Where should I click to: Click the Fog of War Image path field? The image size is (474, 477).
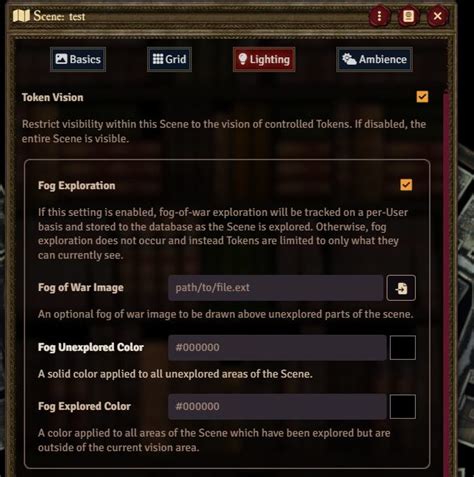click(x=276, y=288)
